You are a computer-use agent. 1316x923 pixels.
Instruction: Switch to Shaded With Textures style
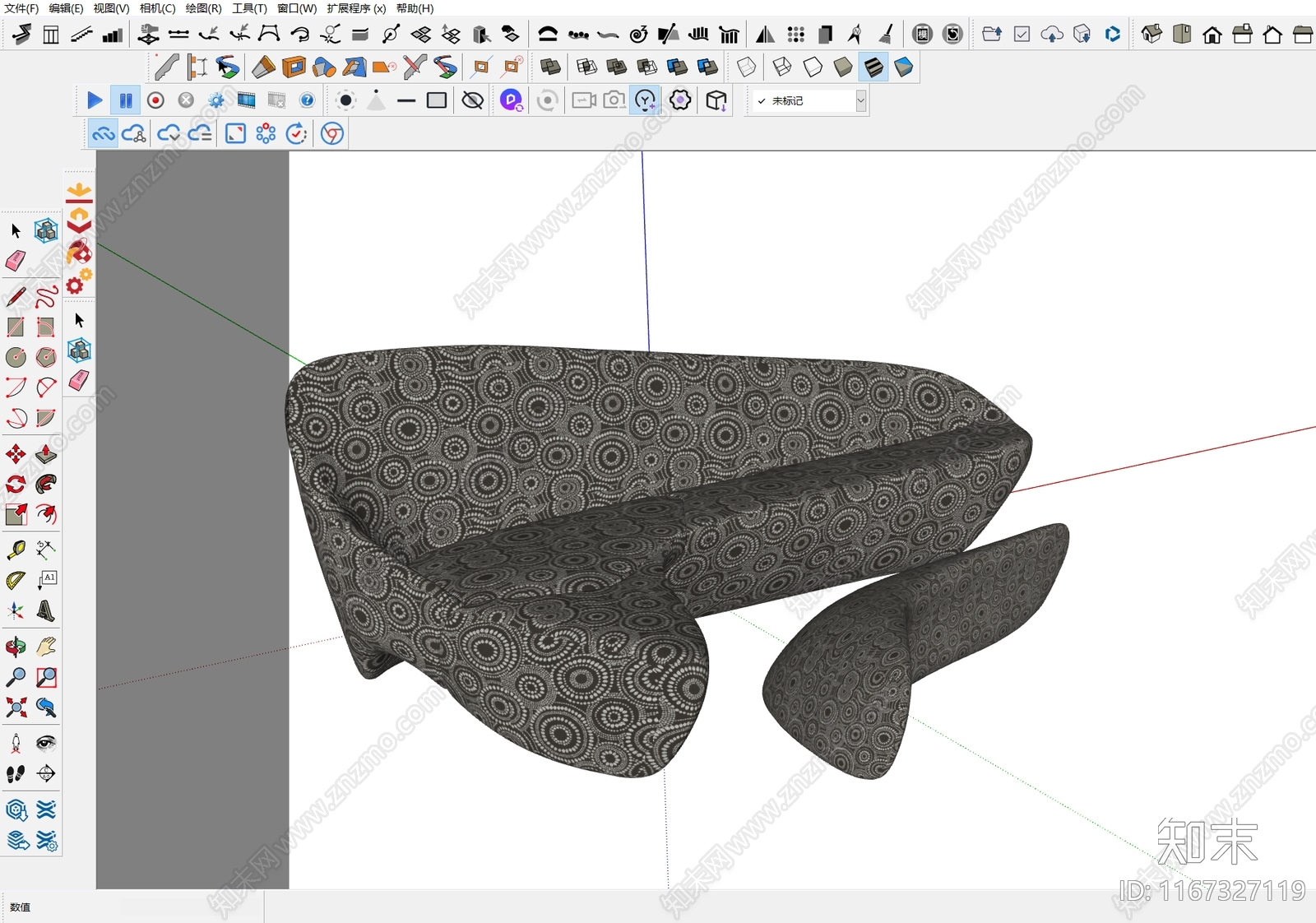(873, 67)
